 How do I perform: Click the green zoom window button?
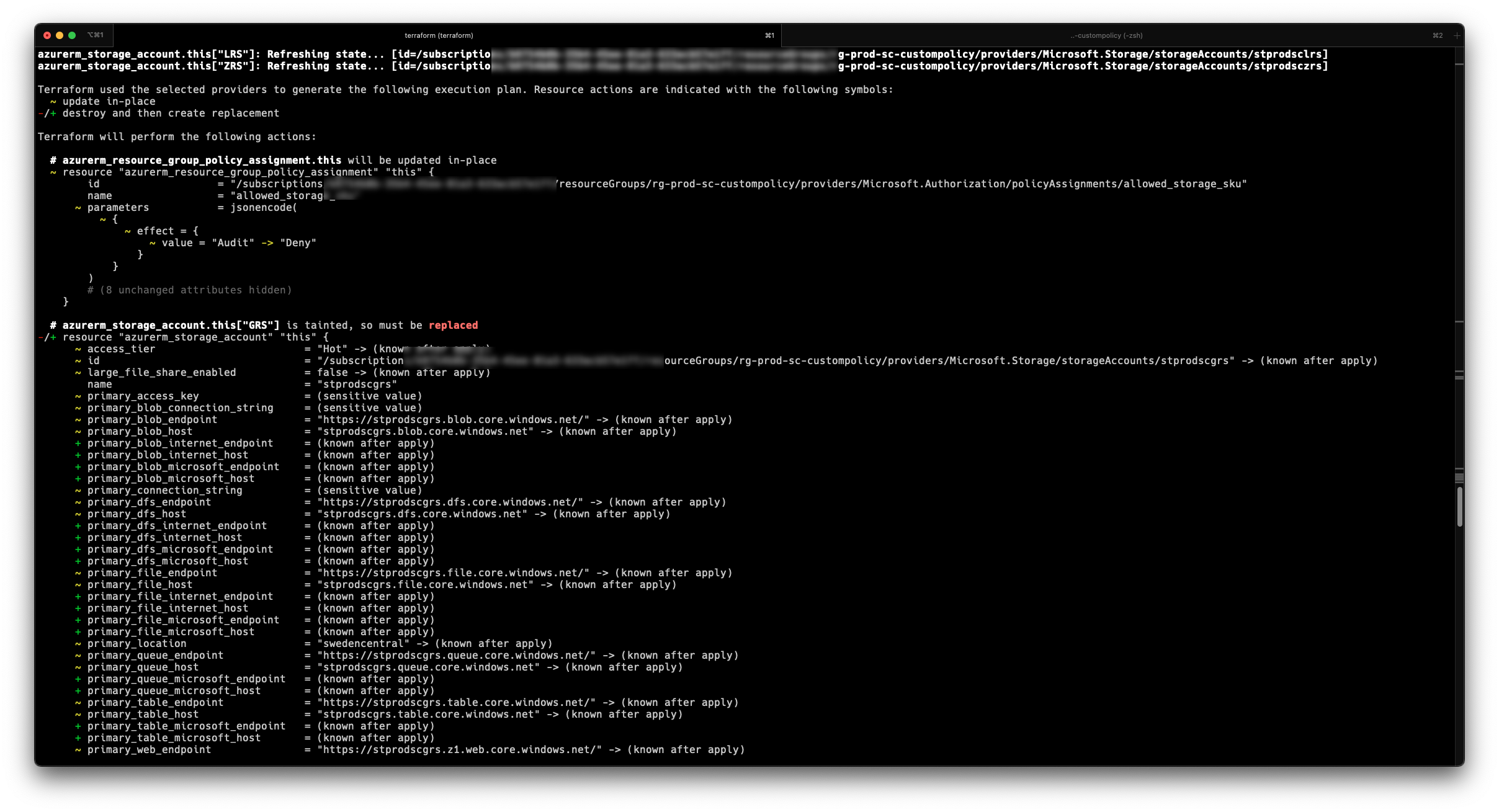[72, 35]
